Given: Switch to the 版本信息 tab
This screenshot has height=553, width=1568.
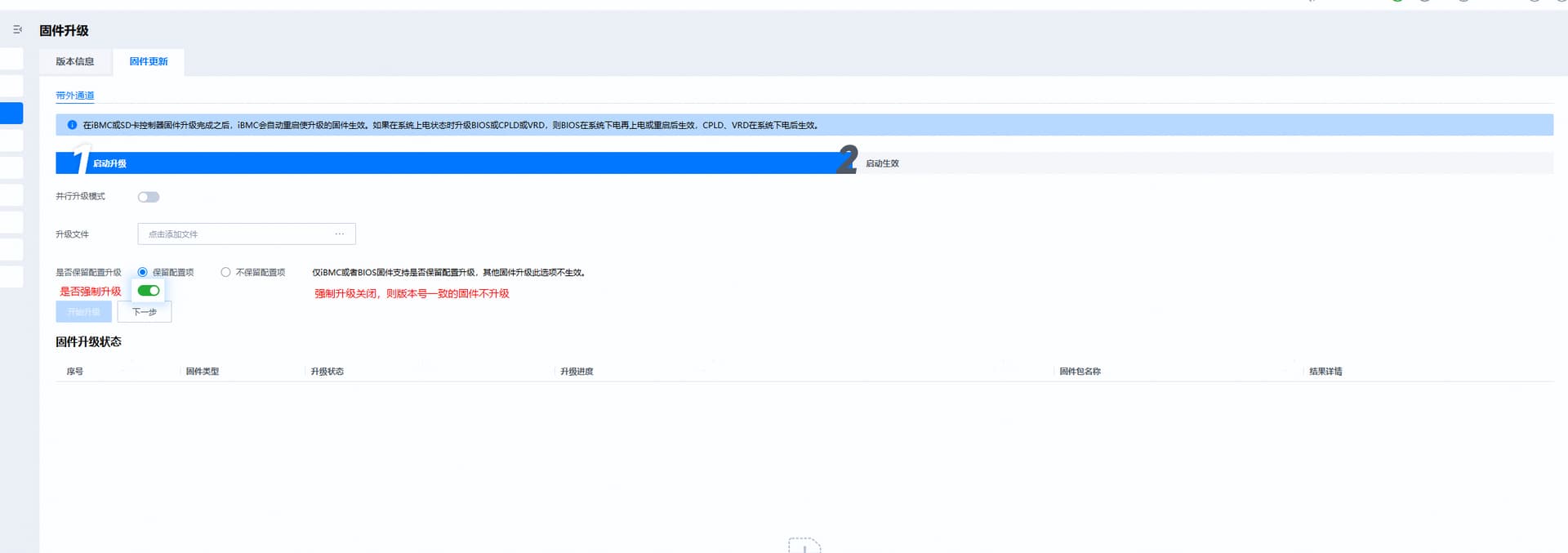Looking at the screenshot, I should 74,61.
